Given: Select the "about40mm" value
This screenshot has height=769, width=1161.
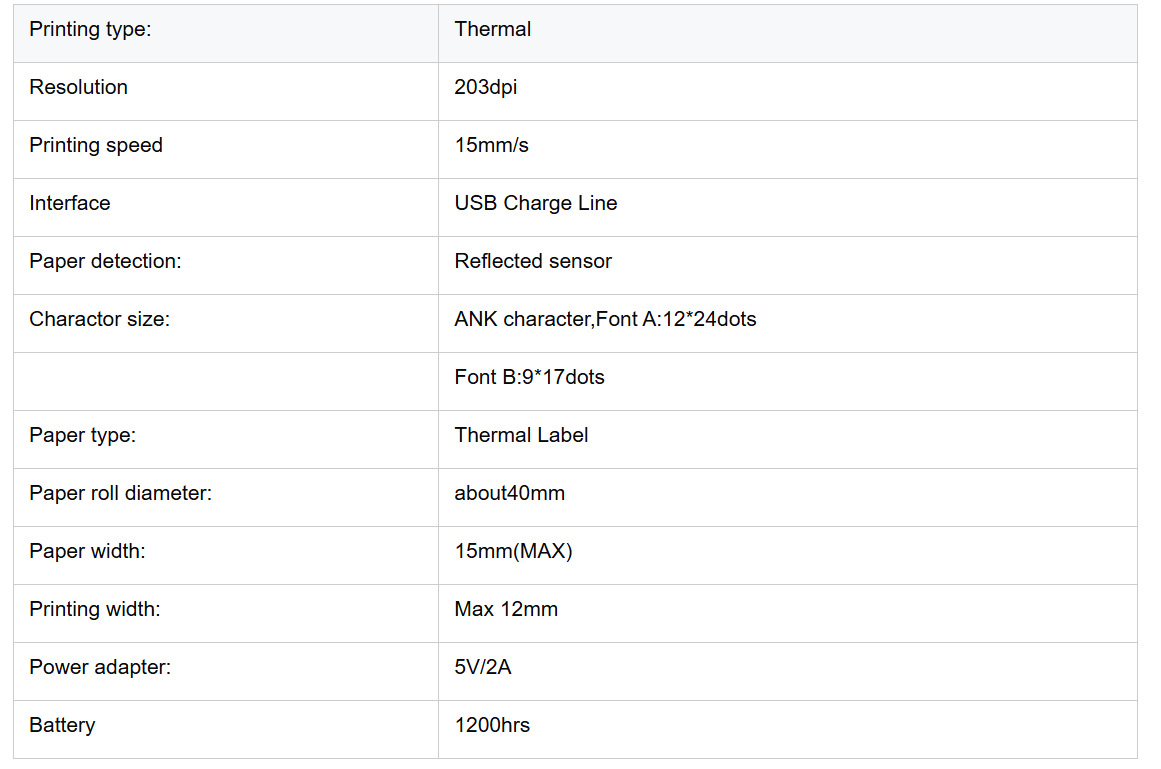Looking at the screenshot, I should pyautogui.click(x=510, y=493).
